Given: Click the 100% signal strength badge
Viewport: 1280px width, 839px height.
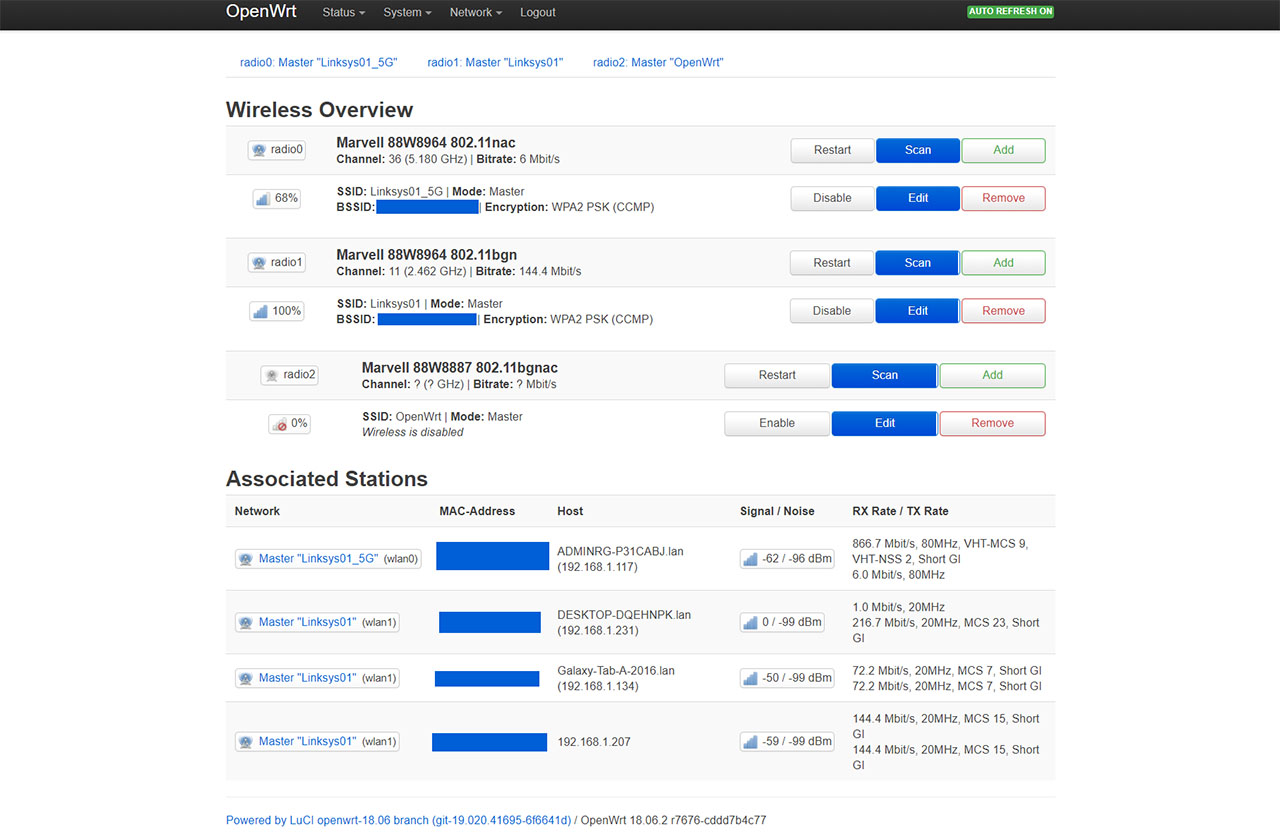Looking at the screenshot, I should click(x=276, y=311).
